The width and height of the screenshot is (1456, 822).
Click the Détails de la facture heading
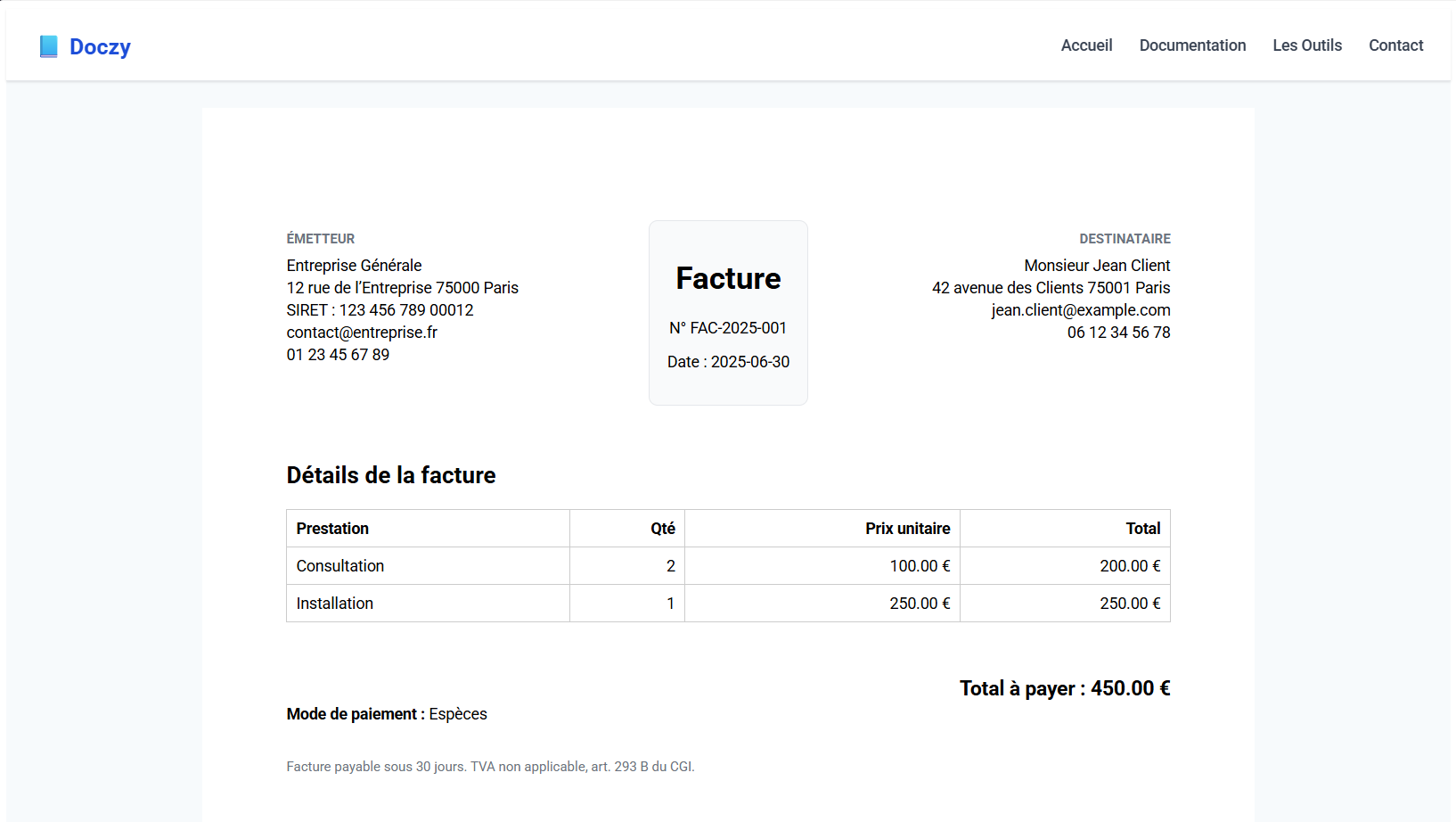click(x=391, y=475)
